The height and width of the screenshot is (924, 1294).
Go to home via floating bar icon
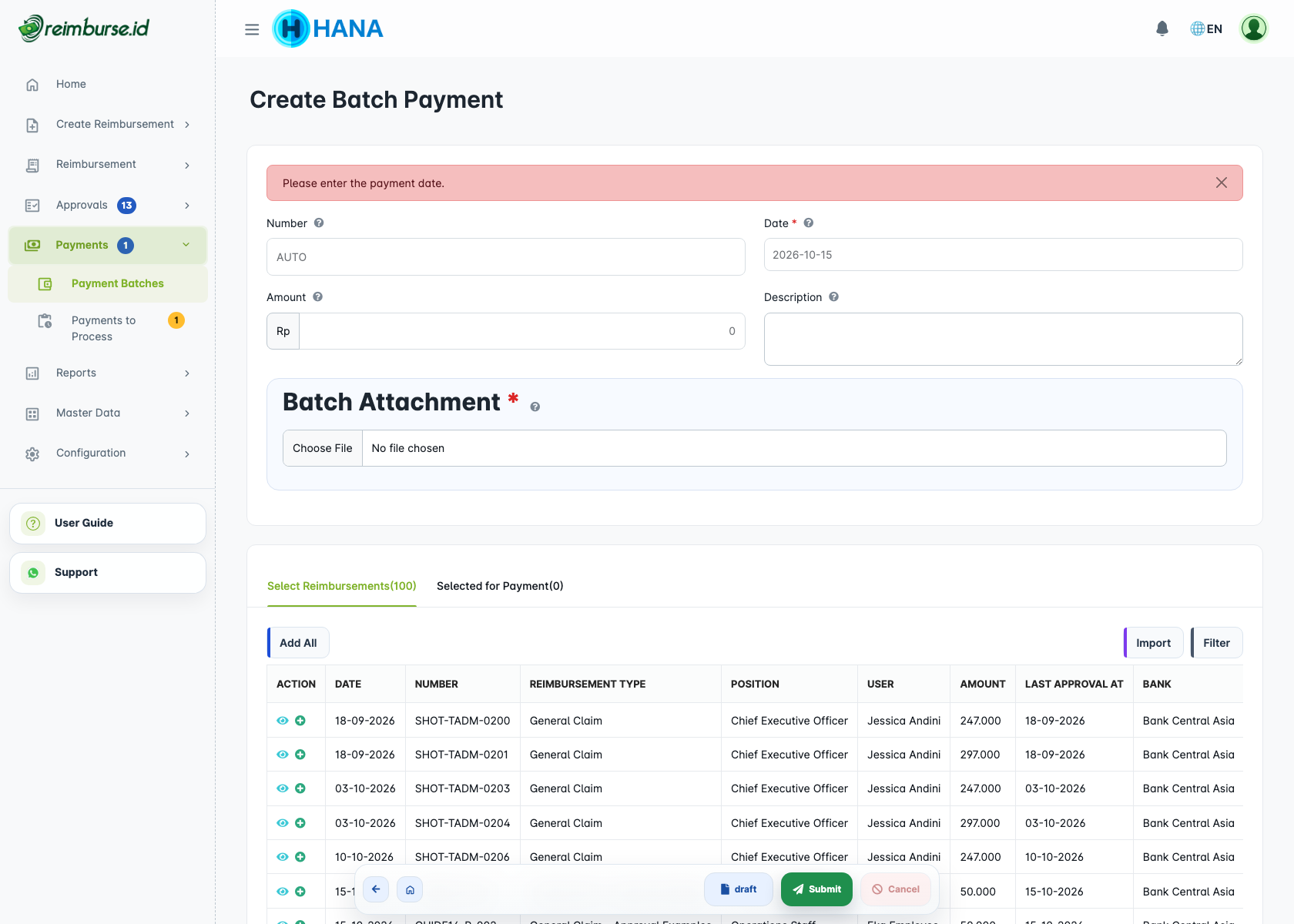pyautogui.click(x=410, y=889)
